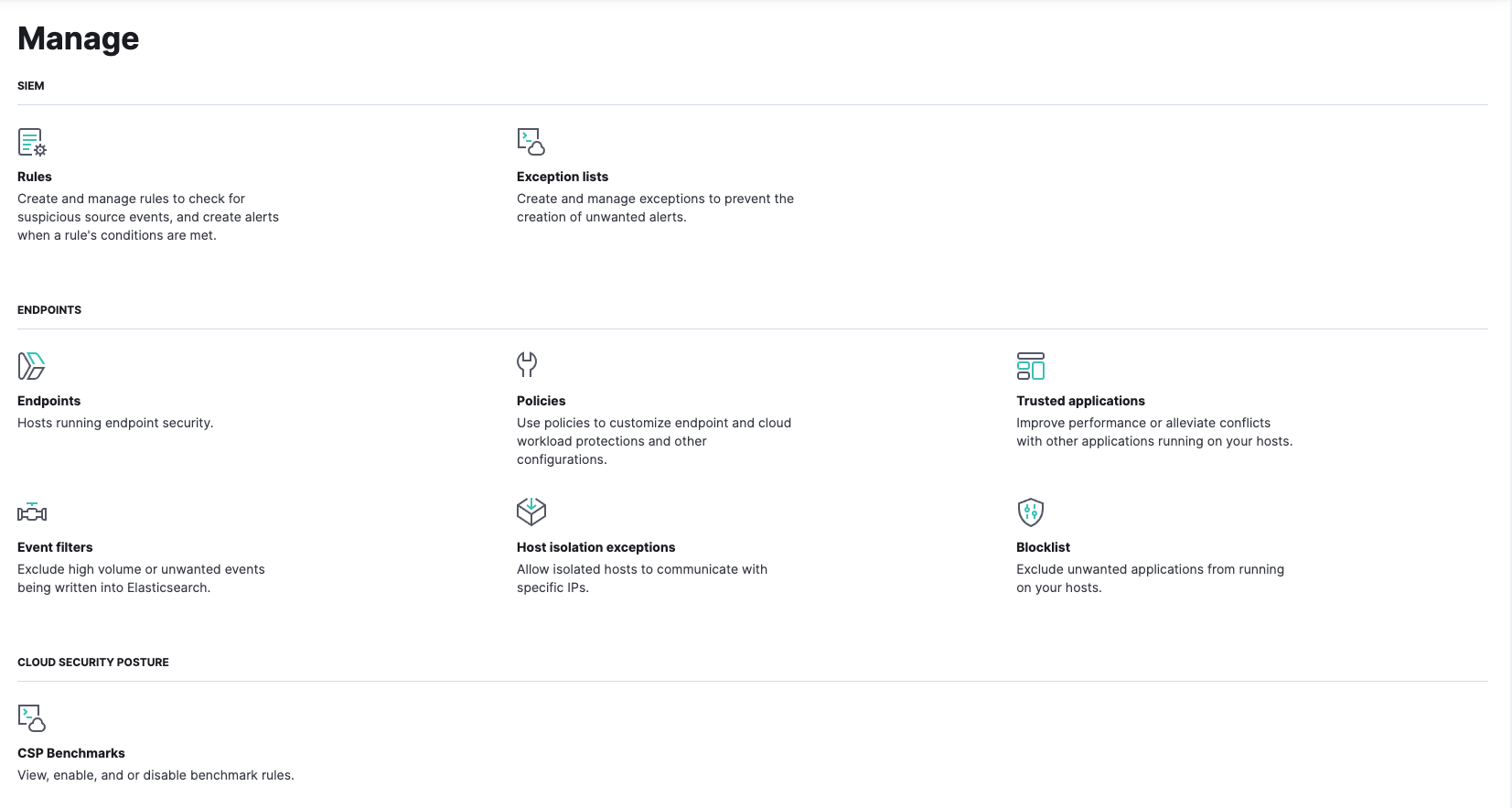Click the Event filters icon
1512x808 pixels.
[32, 512]
